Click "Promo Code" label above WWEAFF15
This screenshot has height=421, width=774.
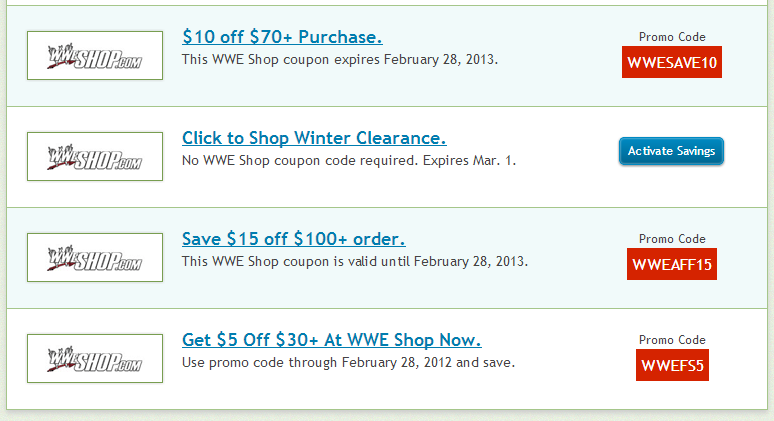(x=672, y=239)
